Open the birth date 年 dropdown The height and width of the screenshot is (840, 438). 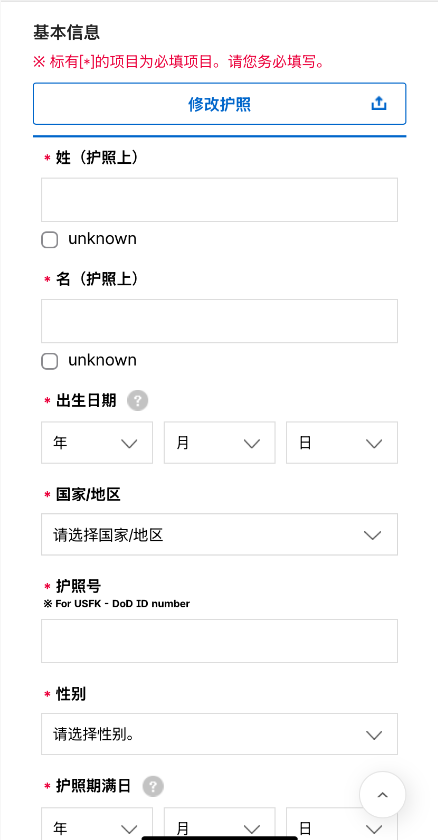pyautogui.click(x=97, y=442)
